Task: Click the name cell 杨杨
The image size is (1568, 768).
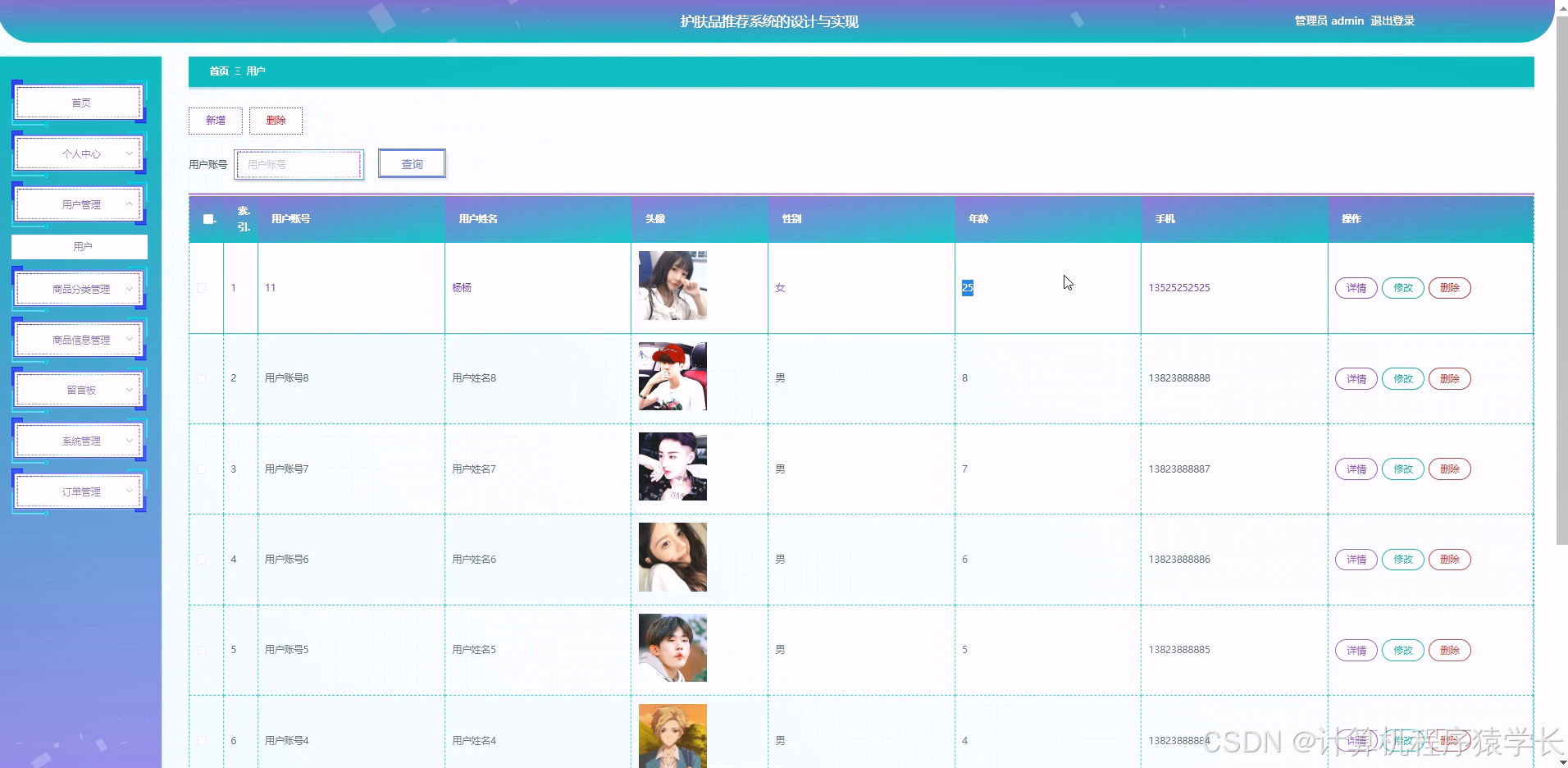Action: coord(462,288)
